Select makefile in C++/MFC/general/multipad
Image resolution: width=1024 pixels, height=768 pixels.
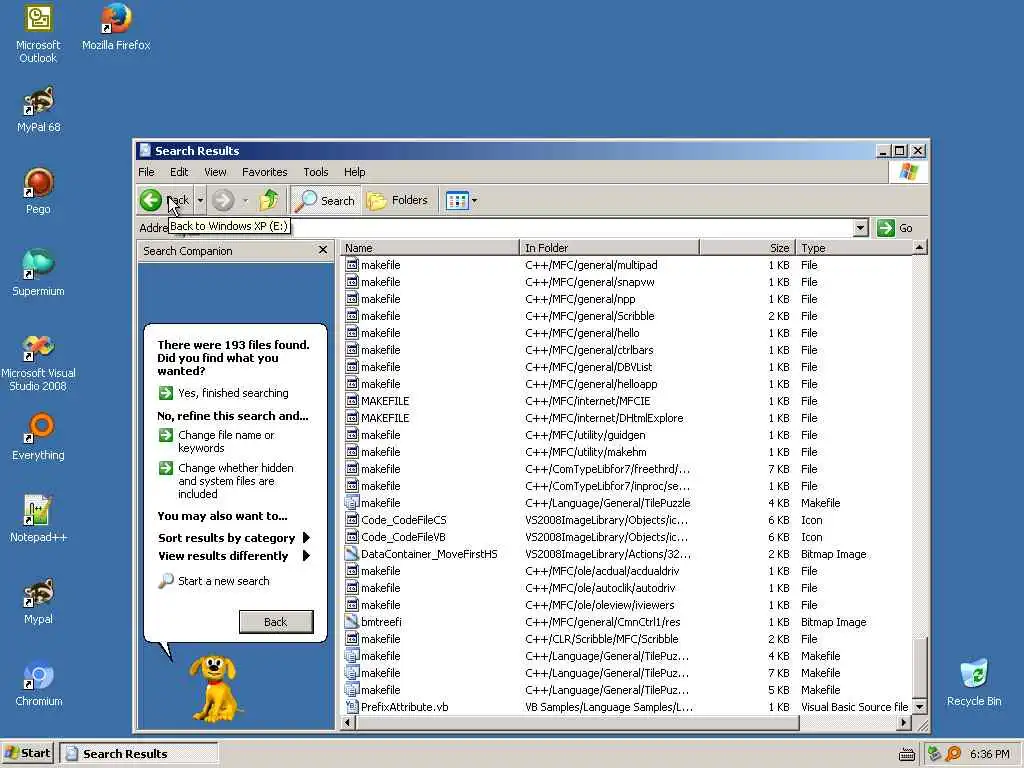381,265
